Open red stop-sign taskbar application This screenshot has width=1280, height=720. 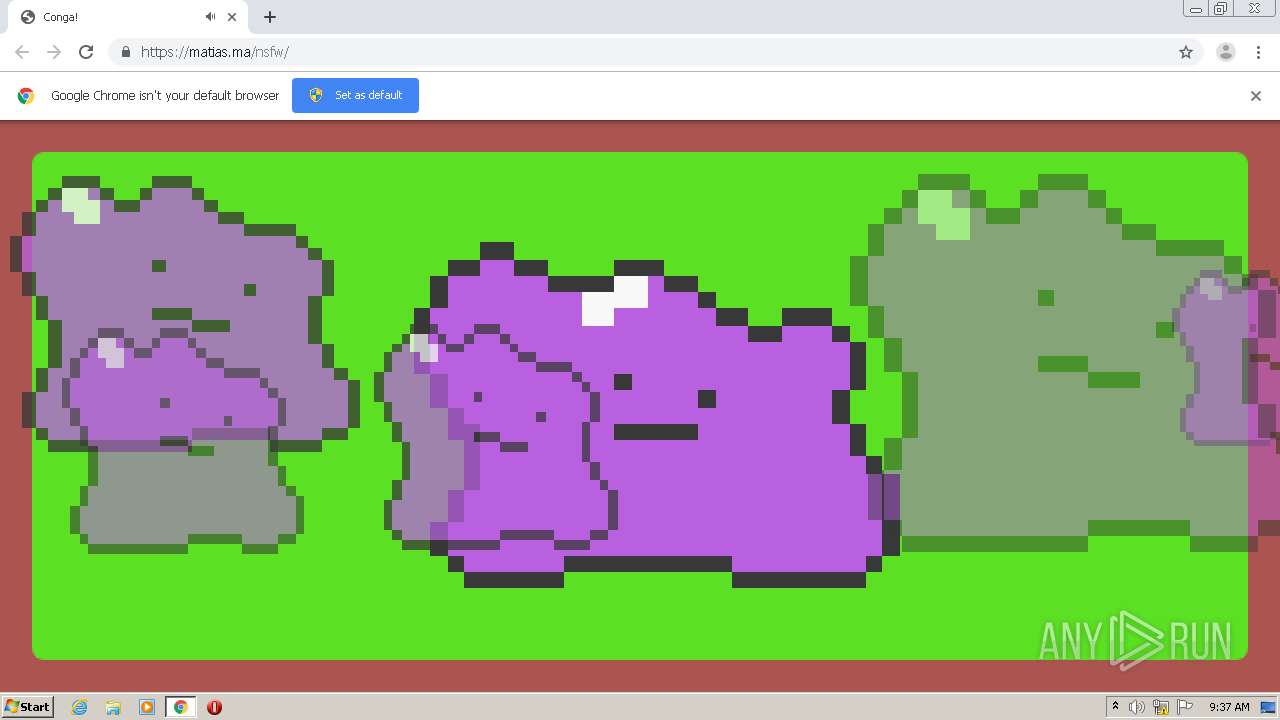[214, 707]
